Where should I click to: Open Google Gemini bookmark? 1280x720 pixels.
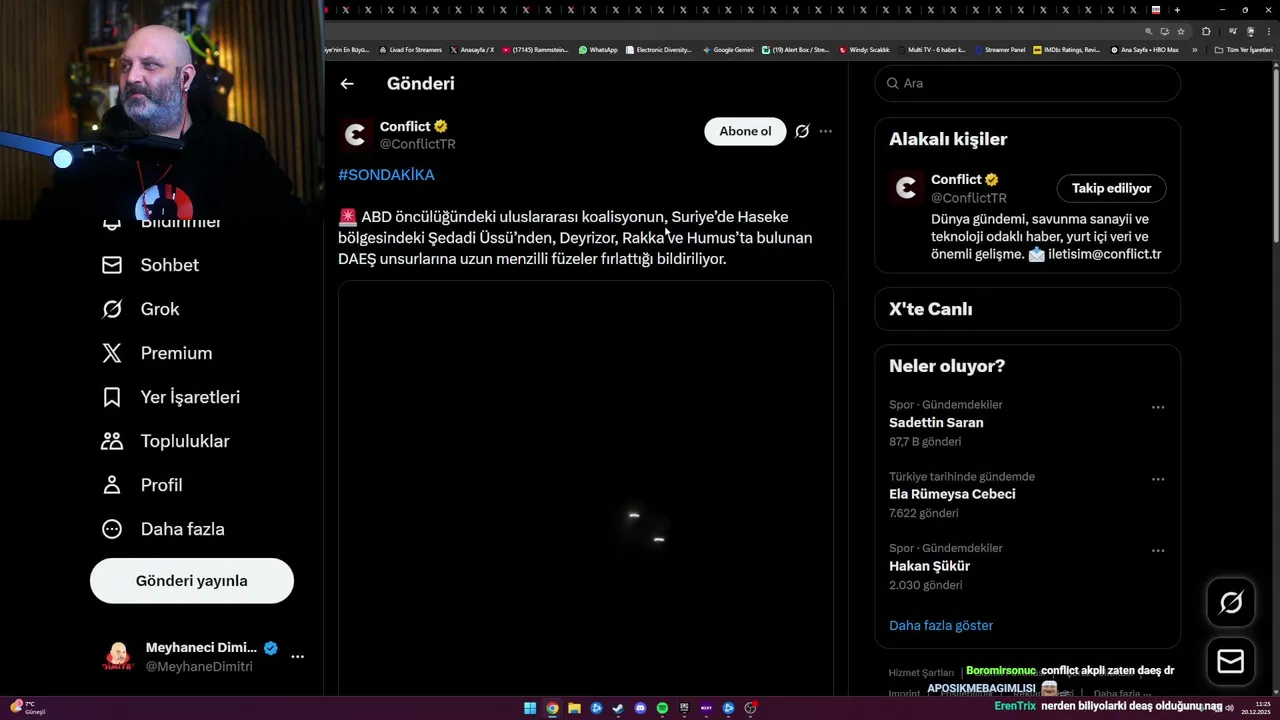pyautogui.click(x=728, y=49)
